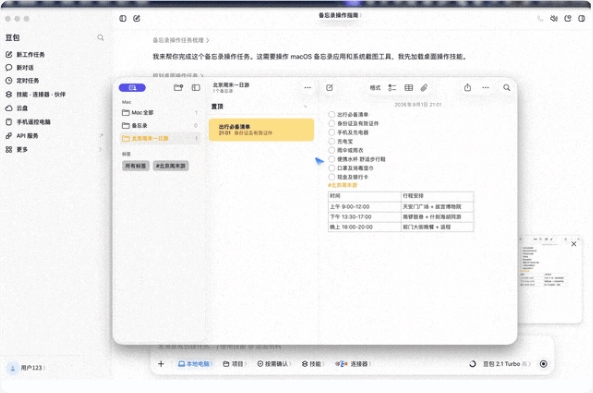Search in the Doubao sidebar
Screen dimensions: 593x393
[x=100, y=37]
